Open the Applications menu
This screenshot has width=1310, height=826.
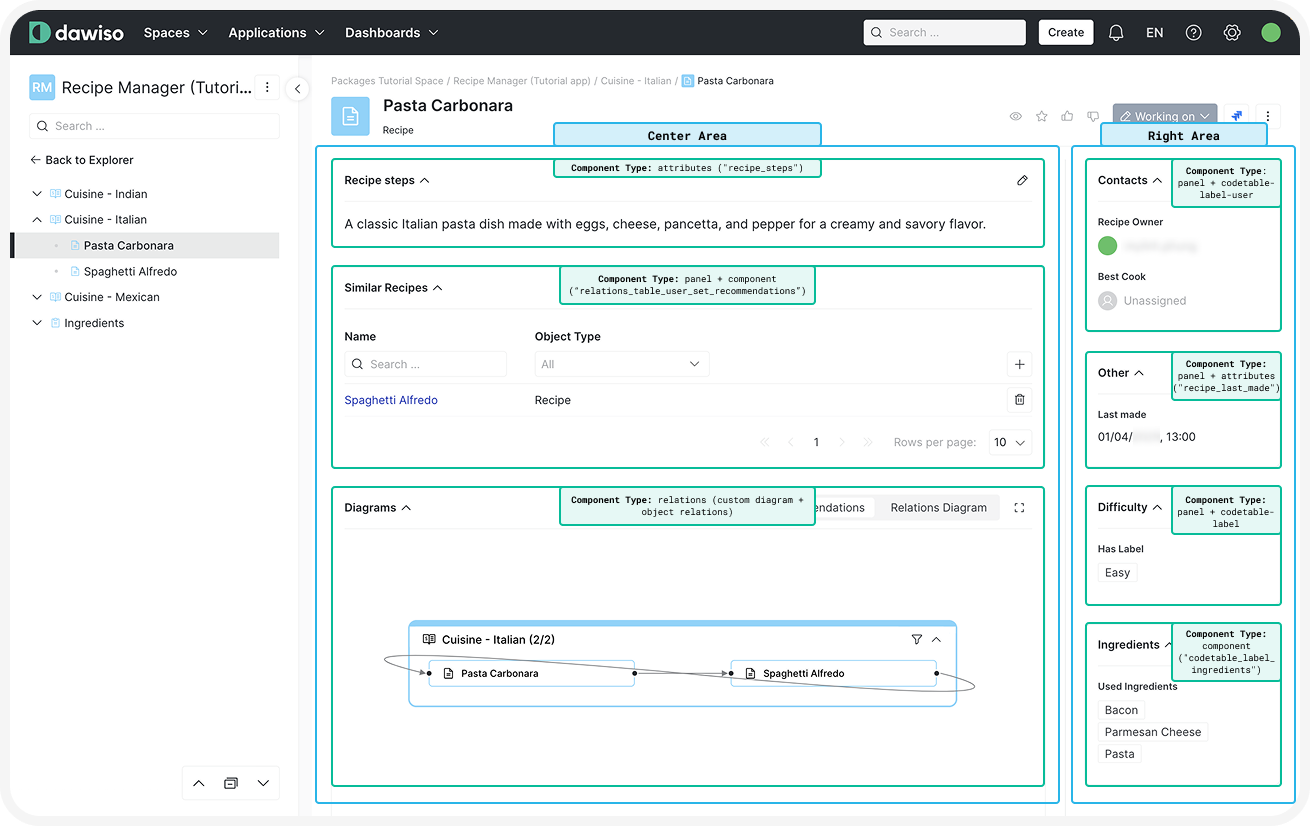276,33
